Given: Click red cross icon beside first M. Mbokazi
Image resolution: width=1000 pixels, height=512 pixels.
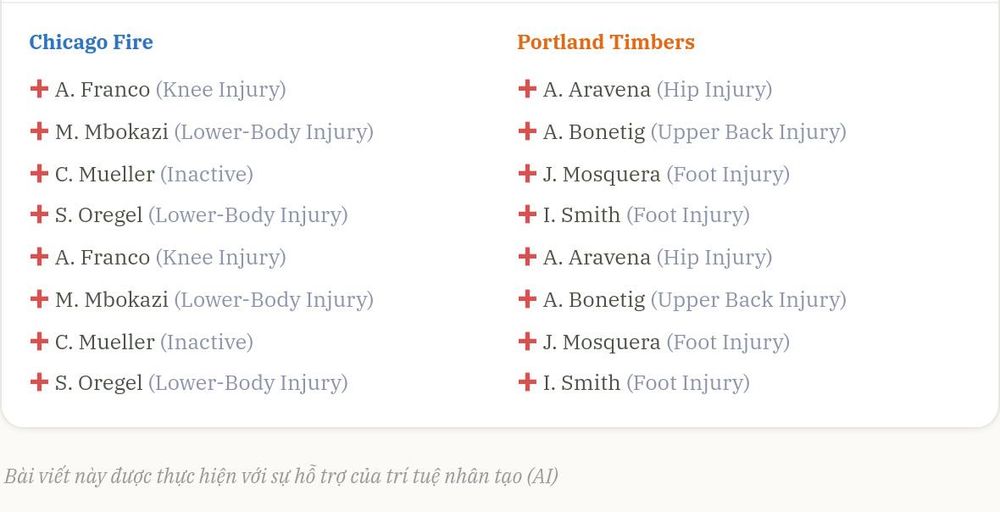Looking at the screenshot, I should click(x=39, y=131).
